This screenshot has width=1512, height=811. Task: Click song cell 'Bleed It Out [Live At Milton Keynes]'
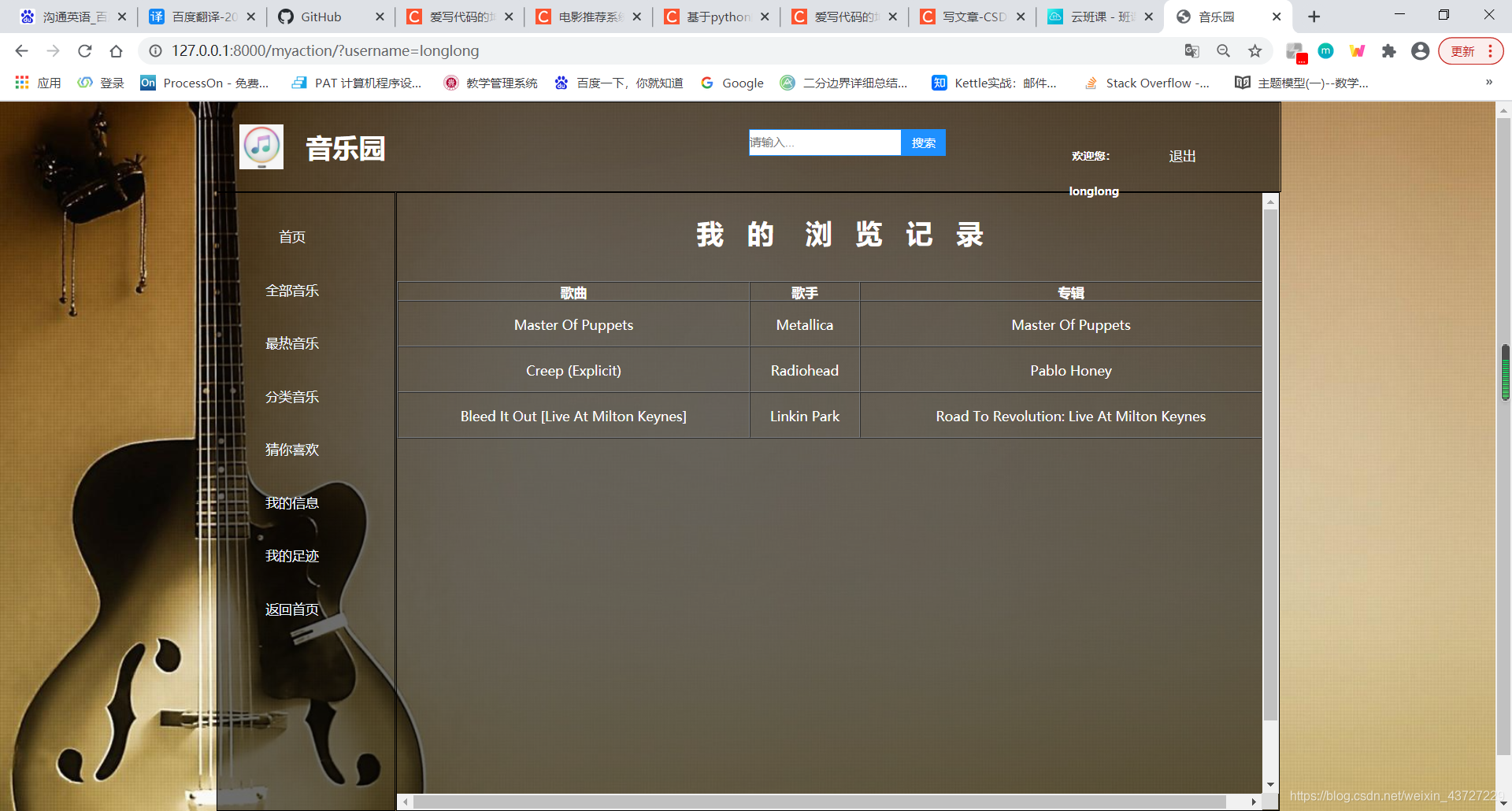(573, 416)
